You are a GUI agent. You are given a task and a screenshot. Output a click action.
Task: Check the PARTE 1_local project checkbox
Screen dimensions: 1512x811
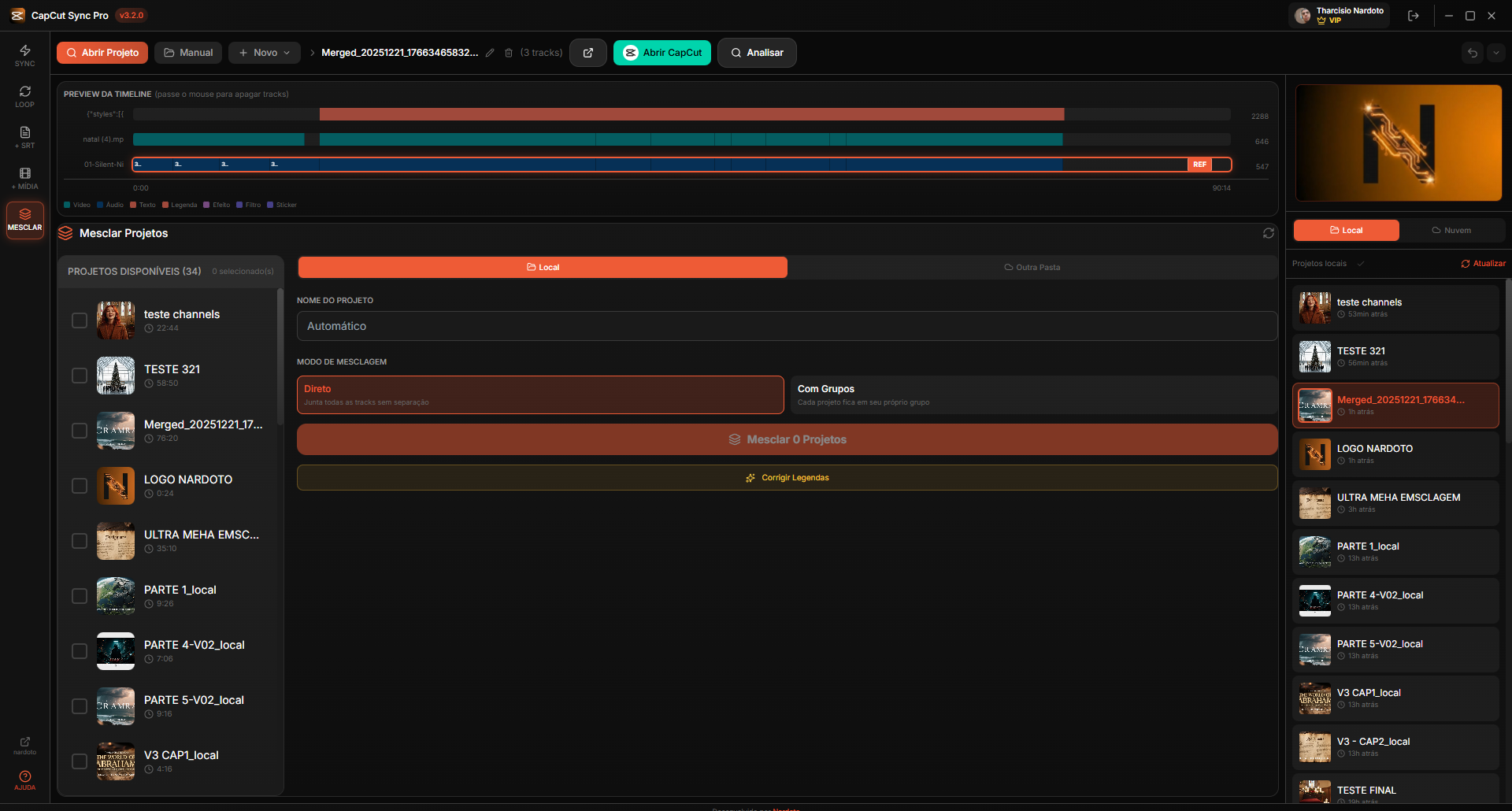click(x=79, y=596)
